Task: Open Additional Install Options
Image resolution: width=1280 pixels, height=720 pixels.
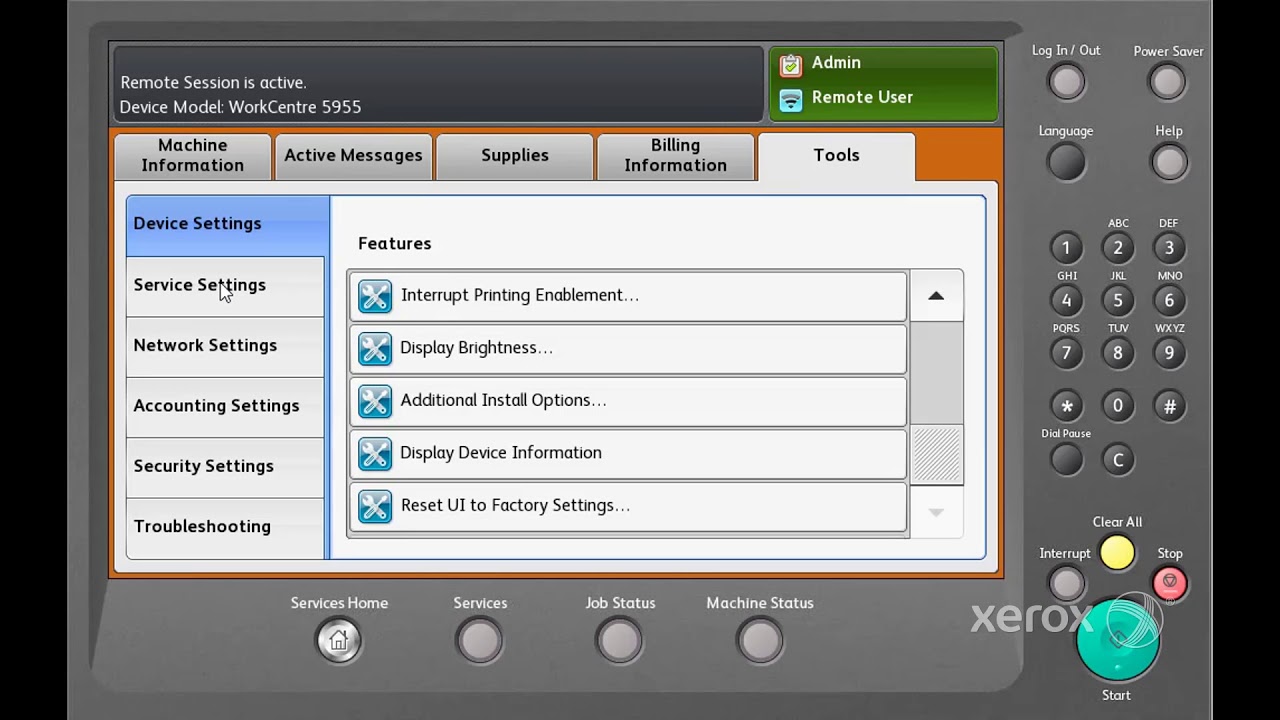Action: point(628,401)
